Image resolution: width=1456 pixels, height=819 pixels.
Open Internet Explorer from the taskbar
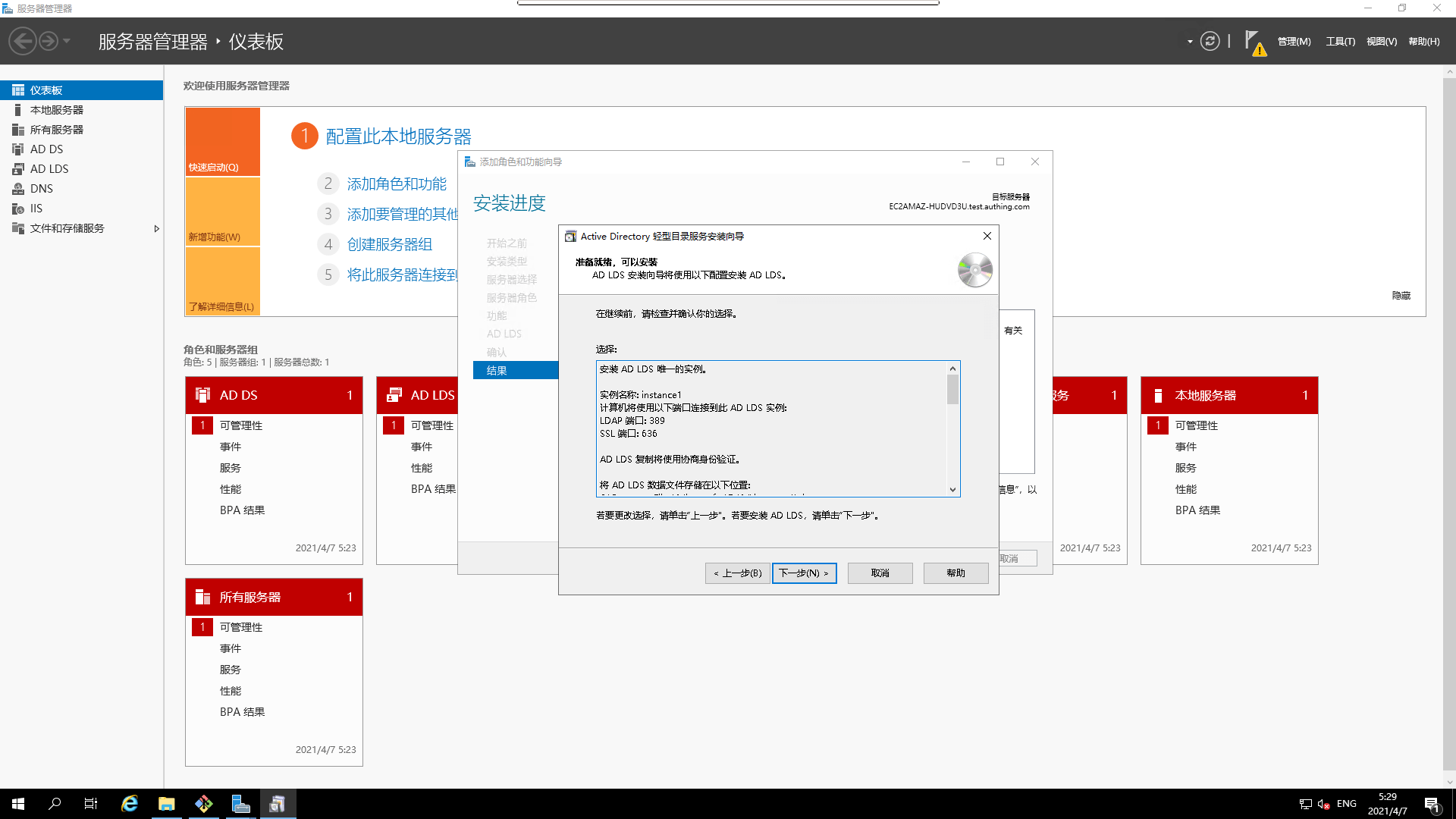point(130,804)
